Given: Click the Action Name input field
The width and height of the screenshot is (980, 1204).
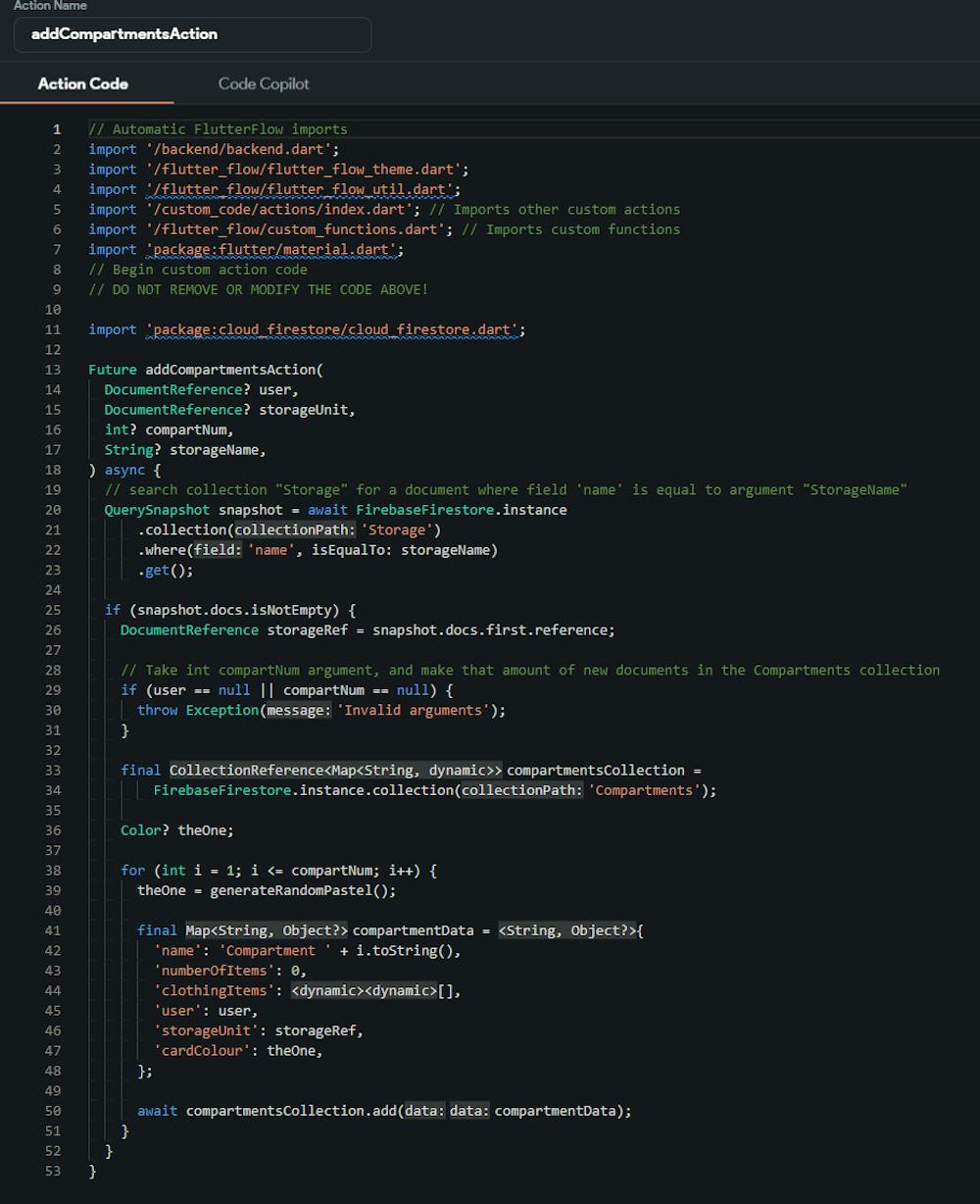Looking at the screenshot, I should (192, 34).
